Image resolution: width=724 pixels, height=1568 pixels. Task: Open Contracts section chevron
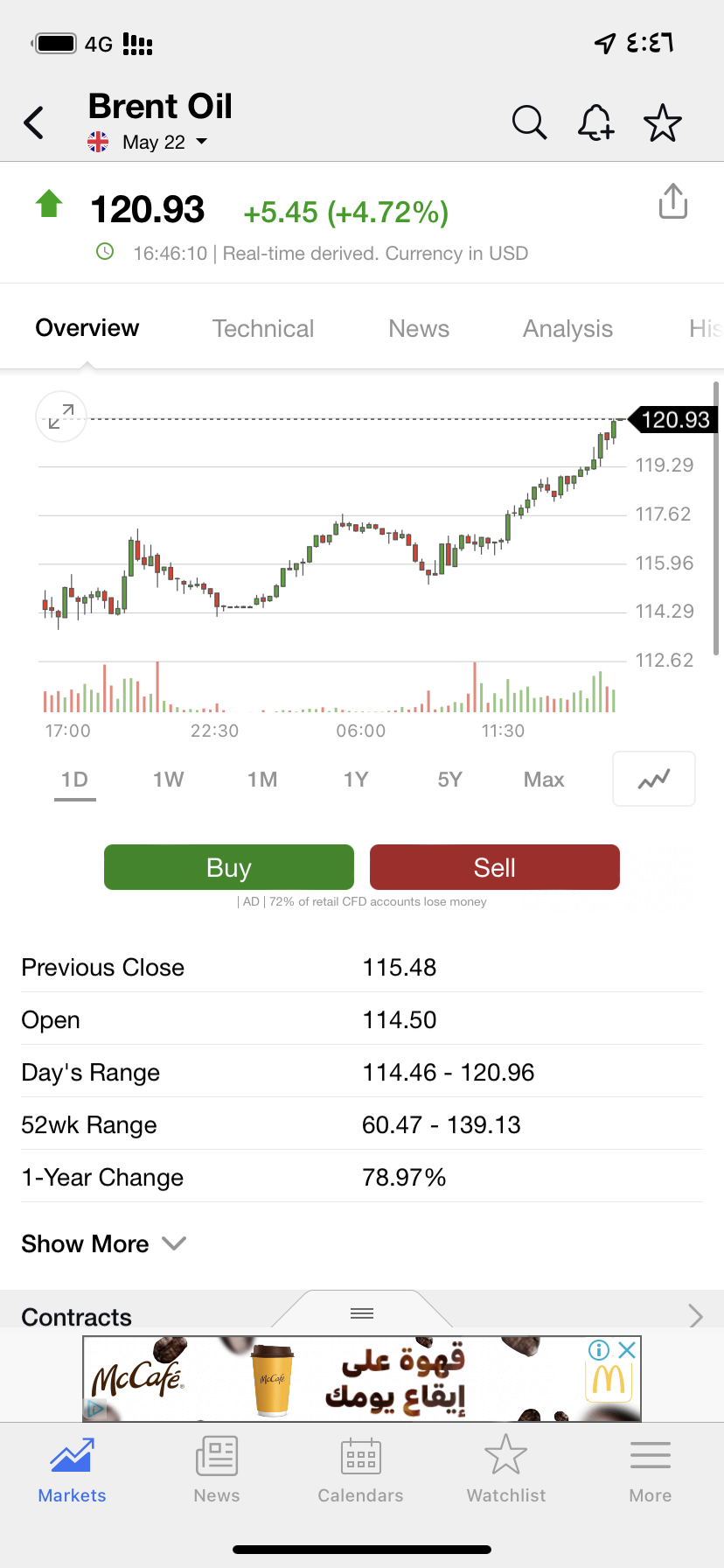695,1316
